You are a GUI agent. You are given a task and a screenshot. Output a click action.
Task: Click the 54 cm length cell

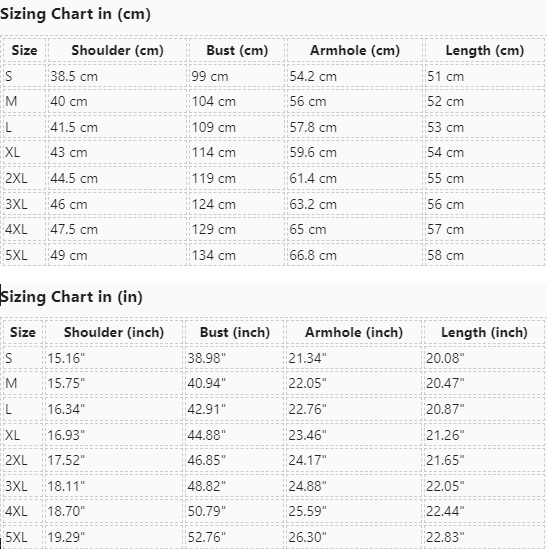[x=485, y=153]
